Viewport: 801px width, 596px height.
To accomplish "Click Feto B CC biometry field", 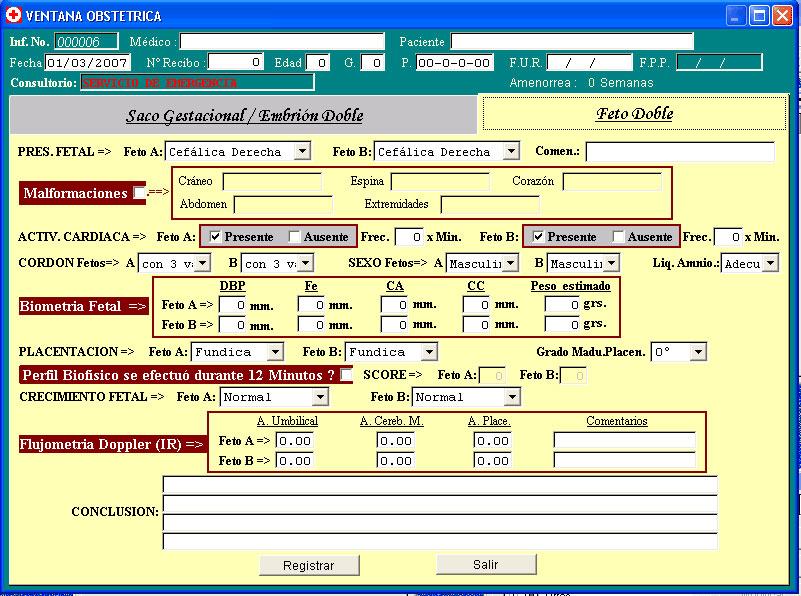I will 476,325.
